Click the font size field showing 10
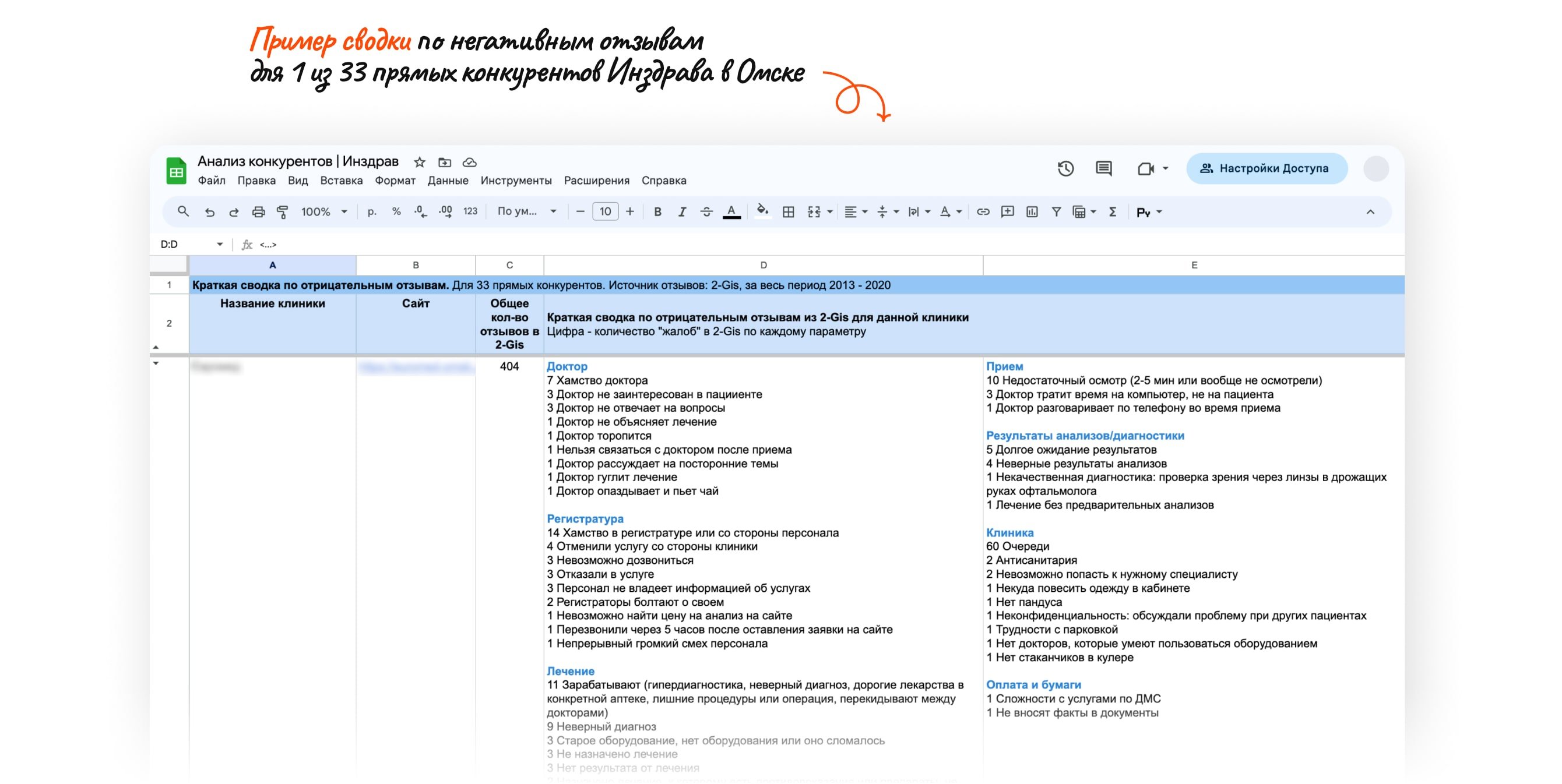This screenshot has width=1562, height=784. coord(605,211)
